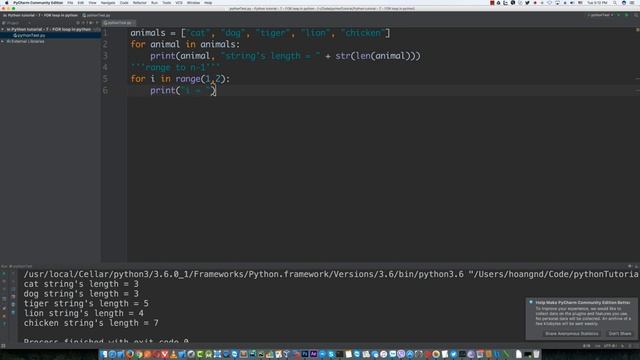
Task: Click the Run panel settings gear
Action: 630,266
